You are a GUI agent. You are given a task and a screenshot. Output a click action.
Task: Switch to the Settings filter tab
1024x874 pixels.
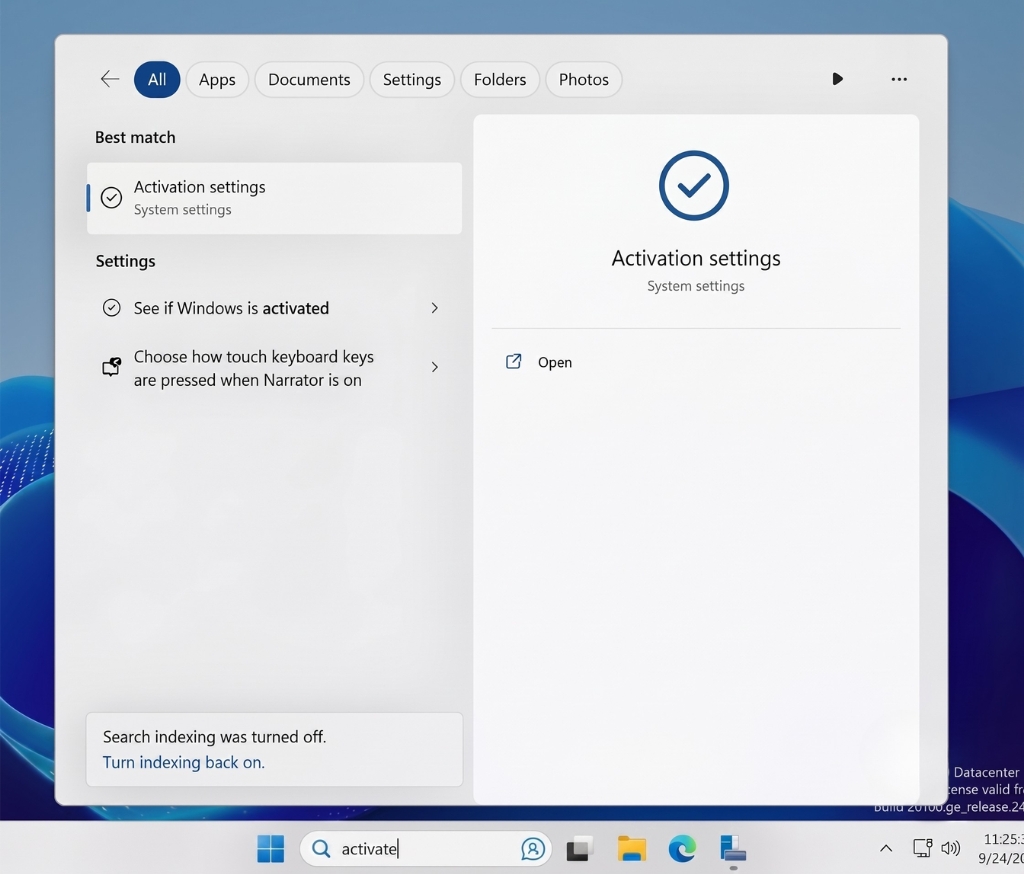[411, 80]
